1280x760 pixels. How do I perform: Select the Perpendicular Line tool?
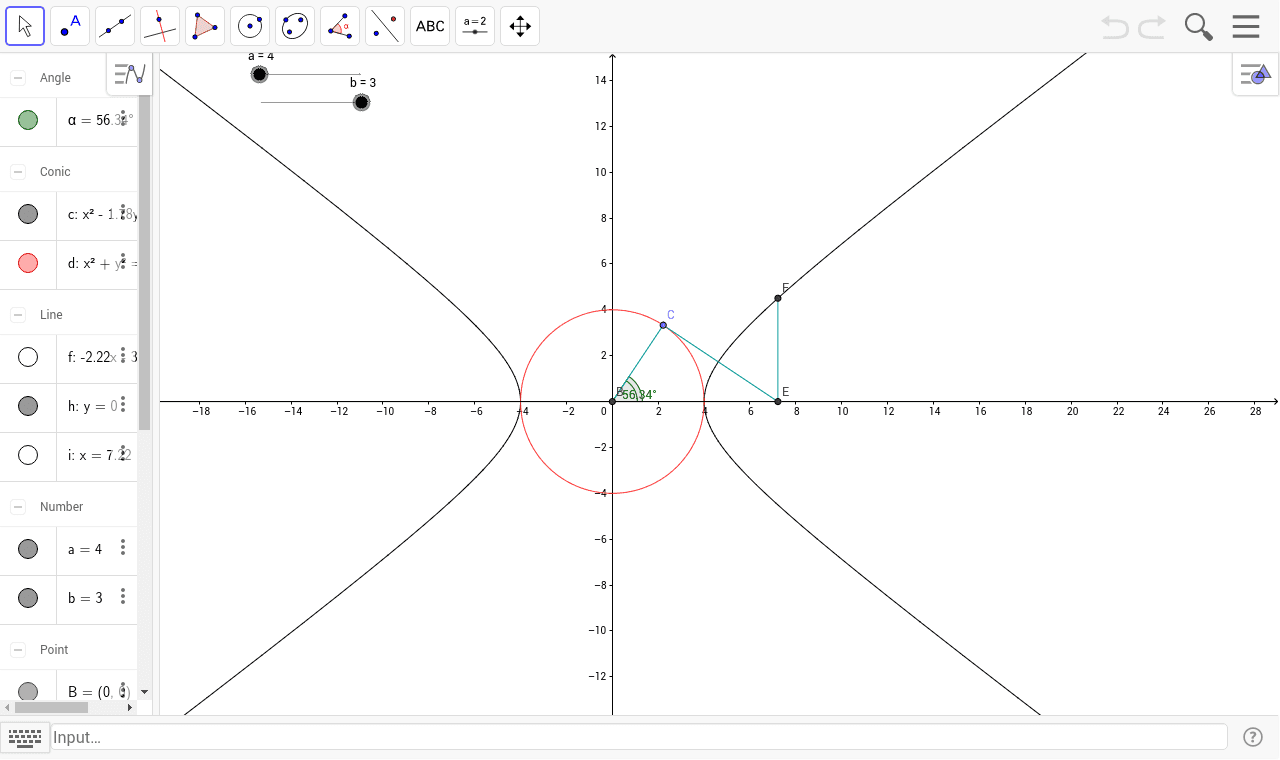coord(159,25)
